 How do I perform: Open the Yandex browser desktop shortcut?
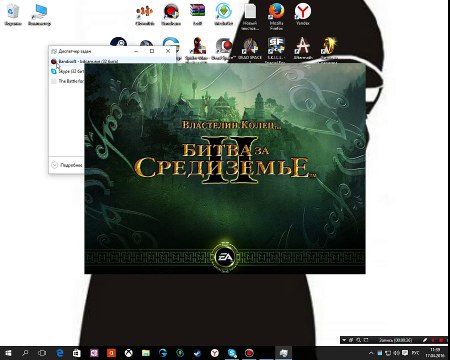[303, 14]
